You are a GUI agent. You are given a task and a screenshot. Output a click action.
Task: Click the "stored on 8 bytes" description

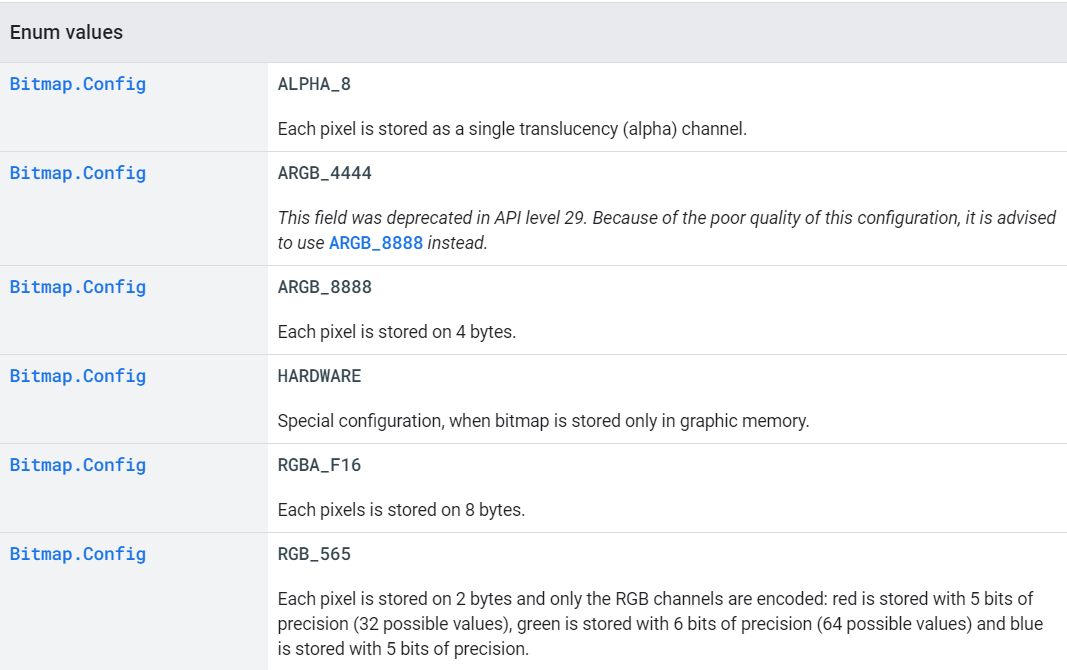(x=401, y=510)
